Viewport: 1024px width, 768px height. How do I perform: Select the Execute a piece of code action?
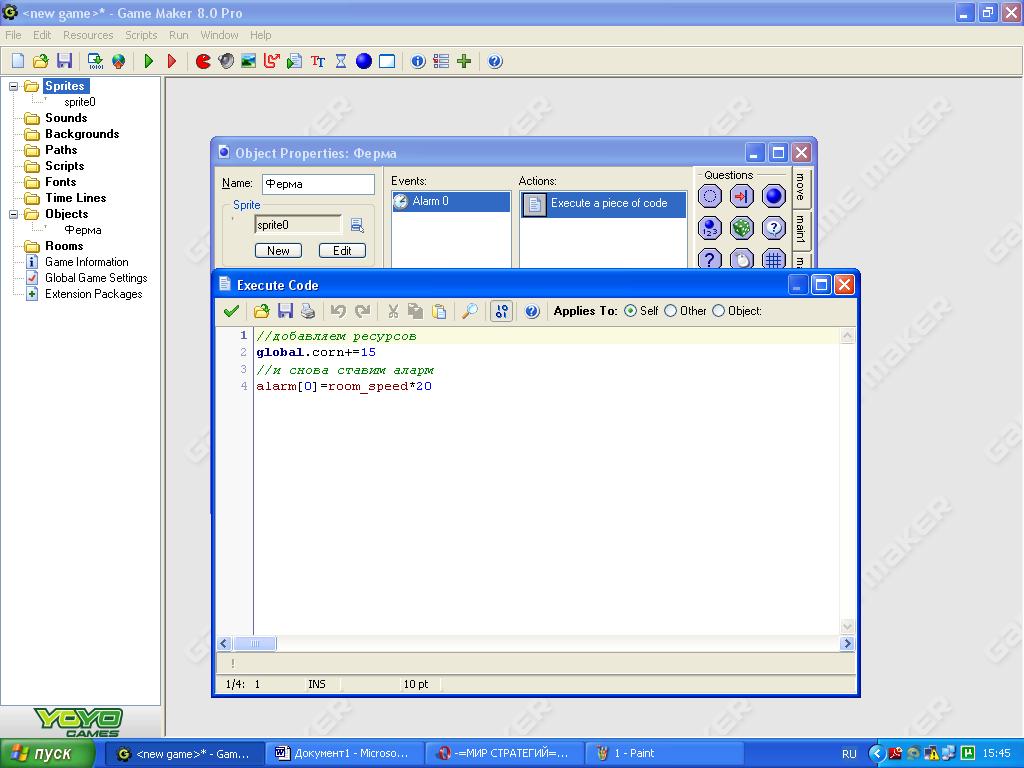click(x=603, y=204)
